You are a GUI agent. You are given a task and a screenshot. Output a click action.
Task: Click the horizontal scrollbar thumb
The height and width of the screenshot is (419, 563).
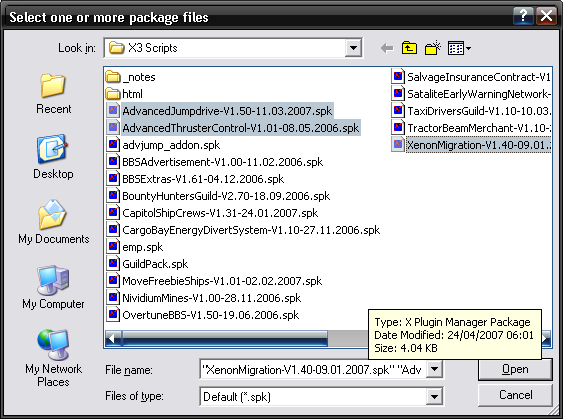tap(225, 338)
